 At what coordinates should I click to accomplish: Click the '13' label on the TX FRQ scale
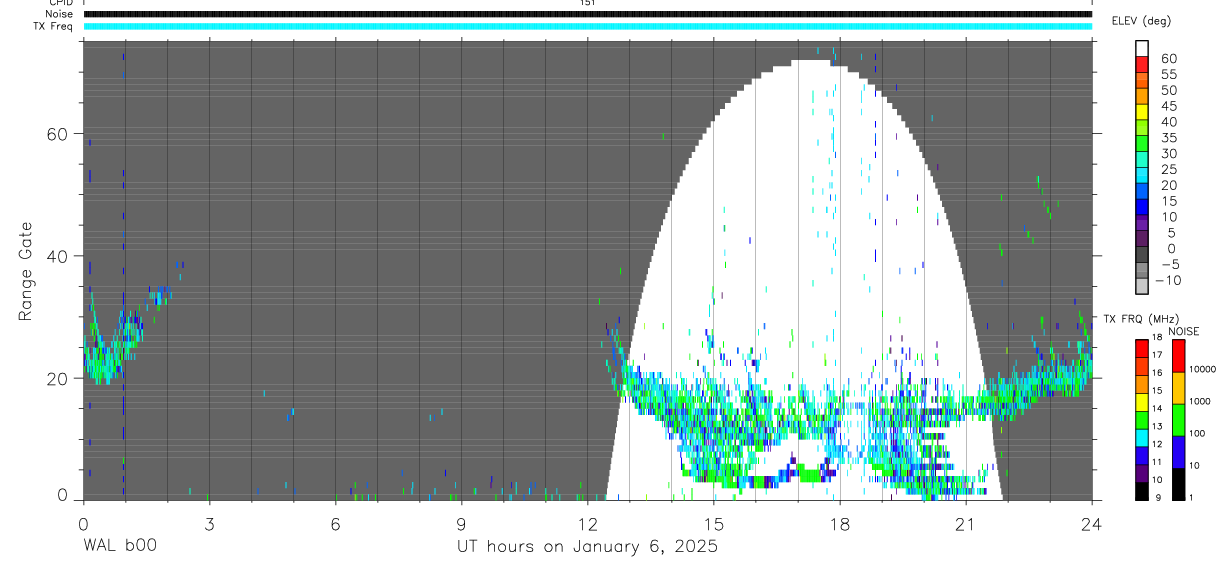click(x=1157, y=426)
